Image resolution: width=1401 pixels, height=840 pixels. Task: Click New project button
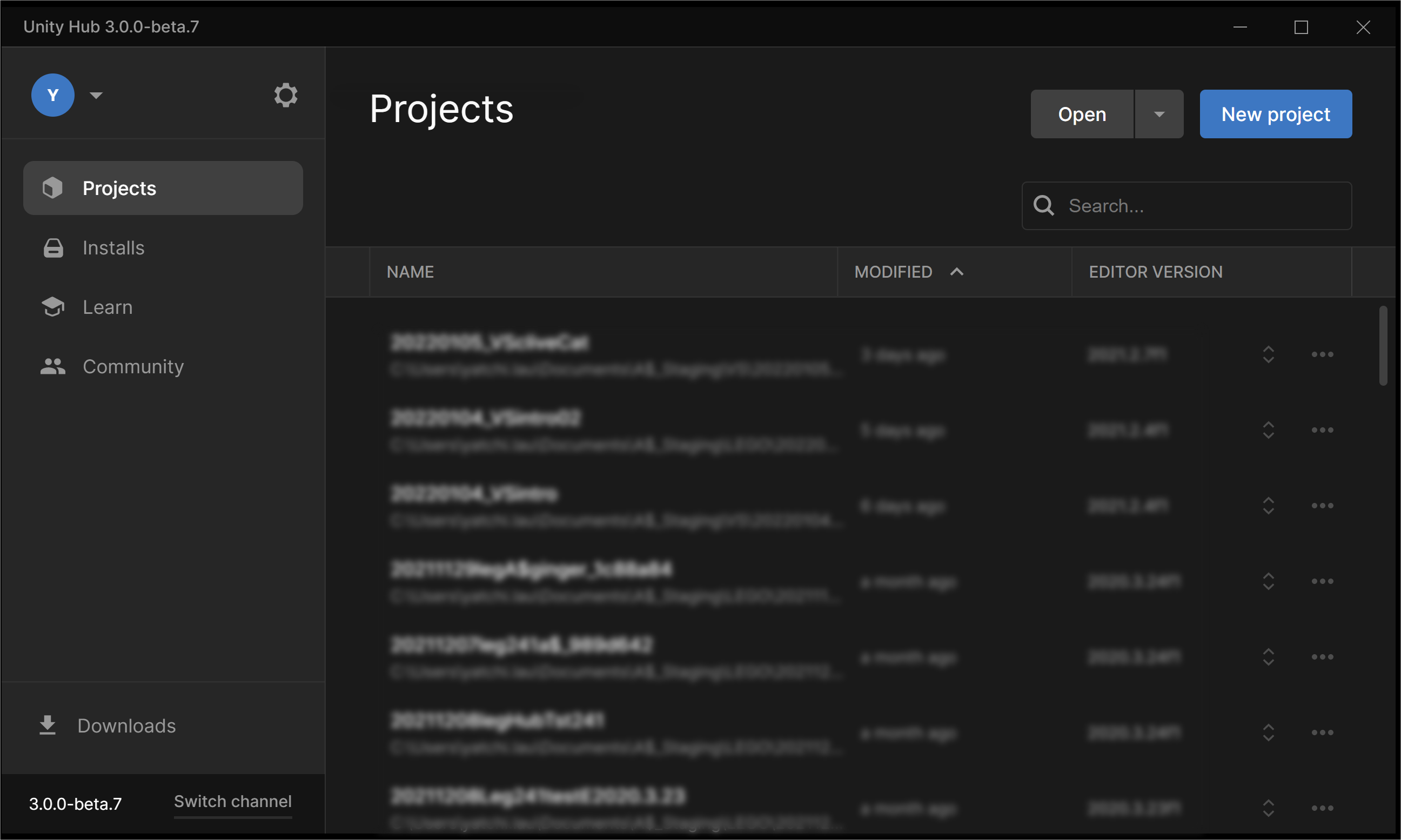[x=1276, y=113]
